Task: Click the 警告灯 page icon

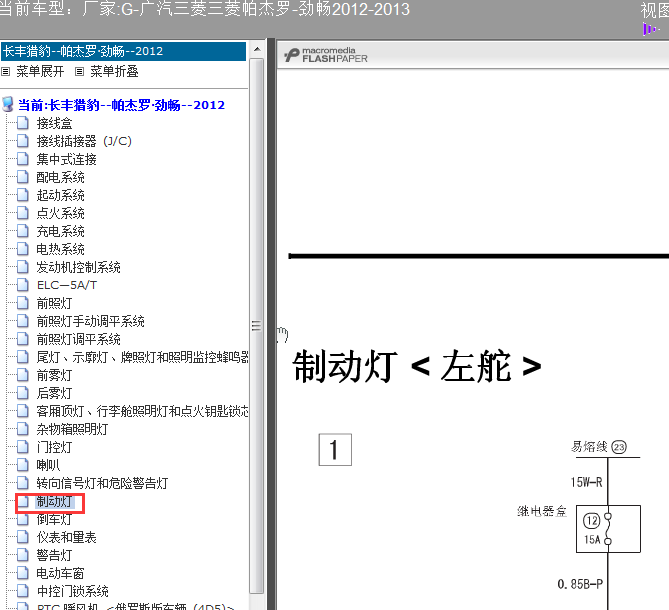Action: [x=23, y=555]
